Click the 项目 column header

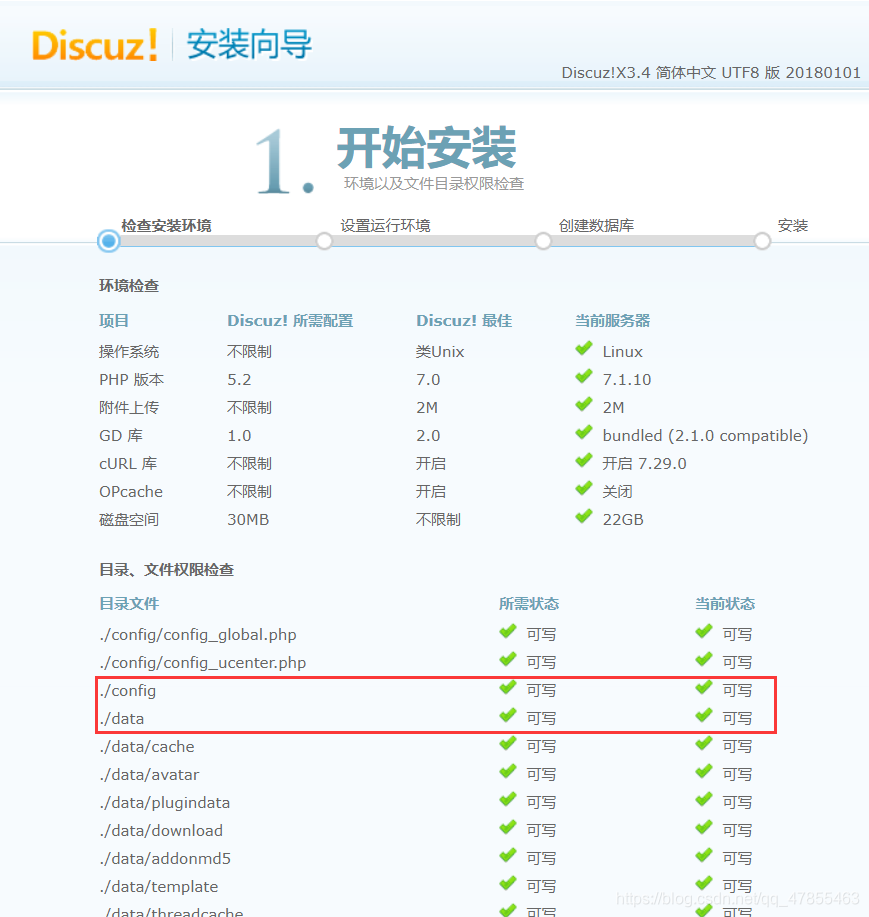click(x=114, y=320)
